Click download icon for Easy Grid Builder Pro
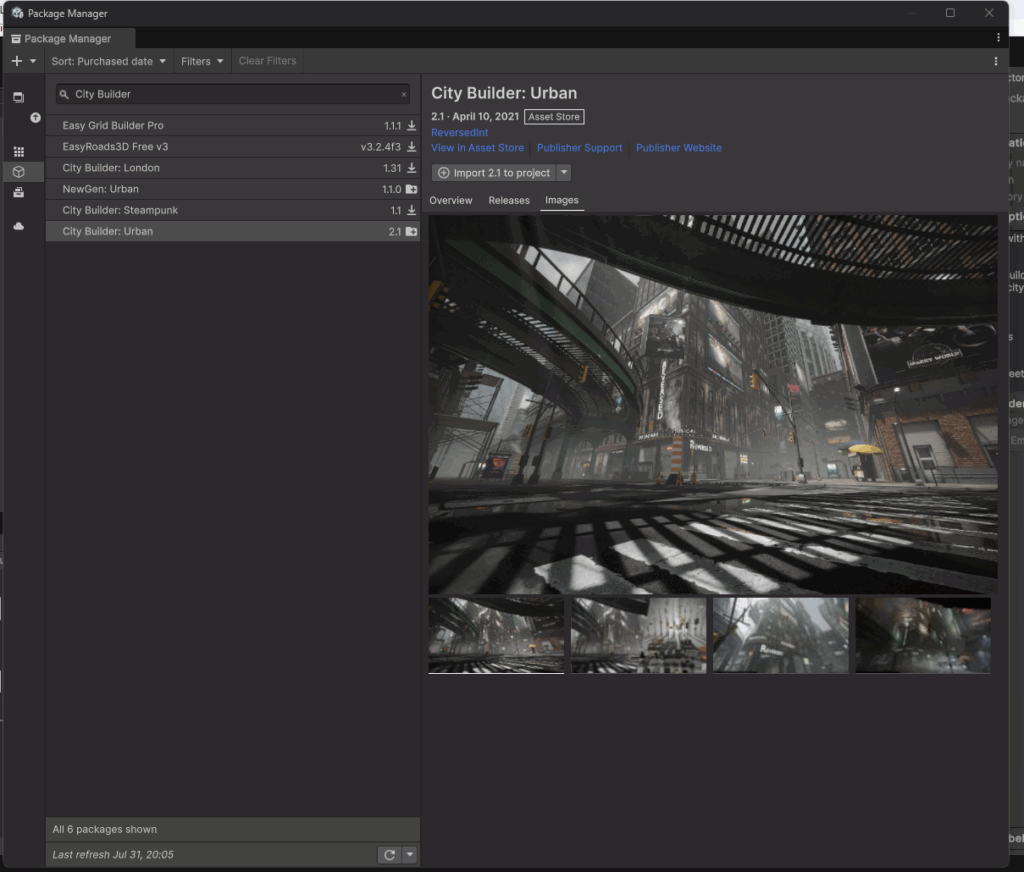 (x=411, y=126)
